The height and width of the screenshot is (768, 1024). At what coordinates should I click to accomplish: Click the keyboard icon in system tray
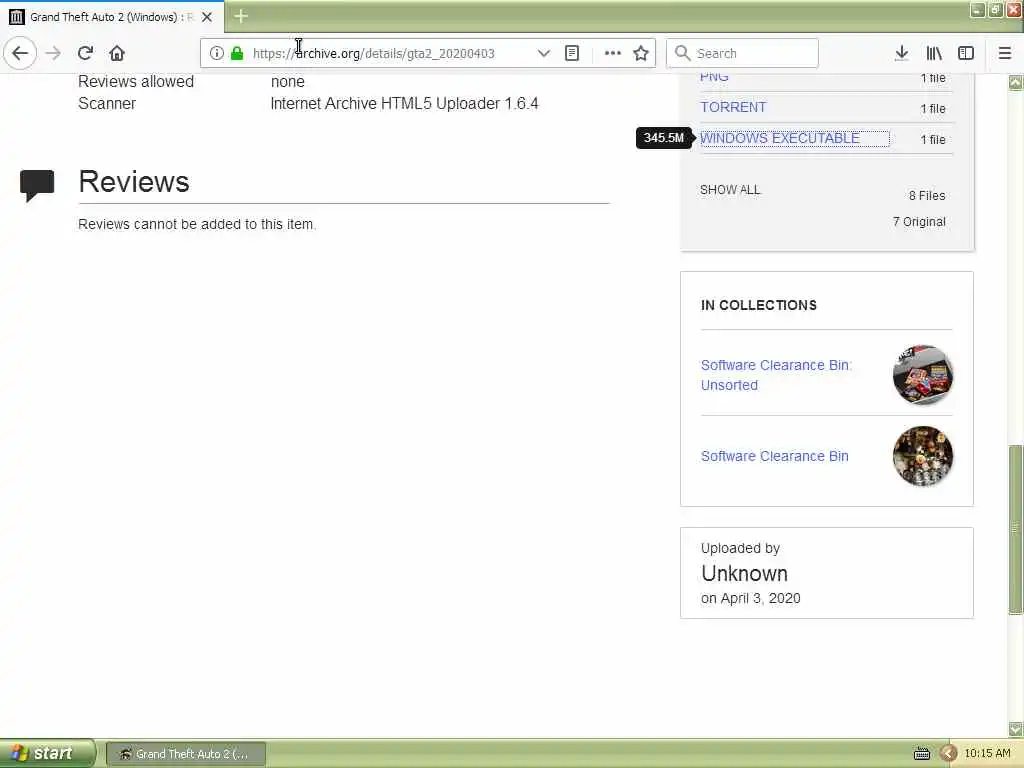click(921, 754)
